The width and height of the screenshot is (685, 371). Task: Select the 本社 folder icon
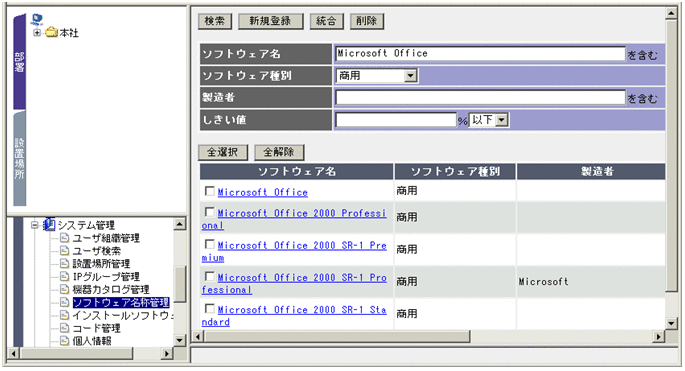(52, 32)
